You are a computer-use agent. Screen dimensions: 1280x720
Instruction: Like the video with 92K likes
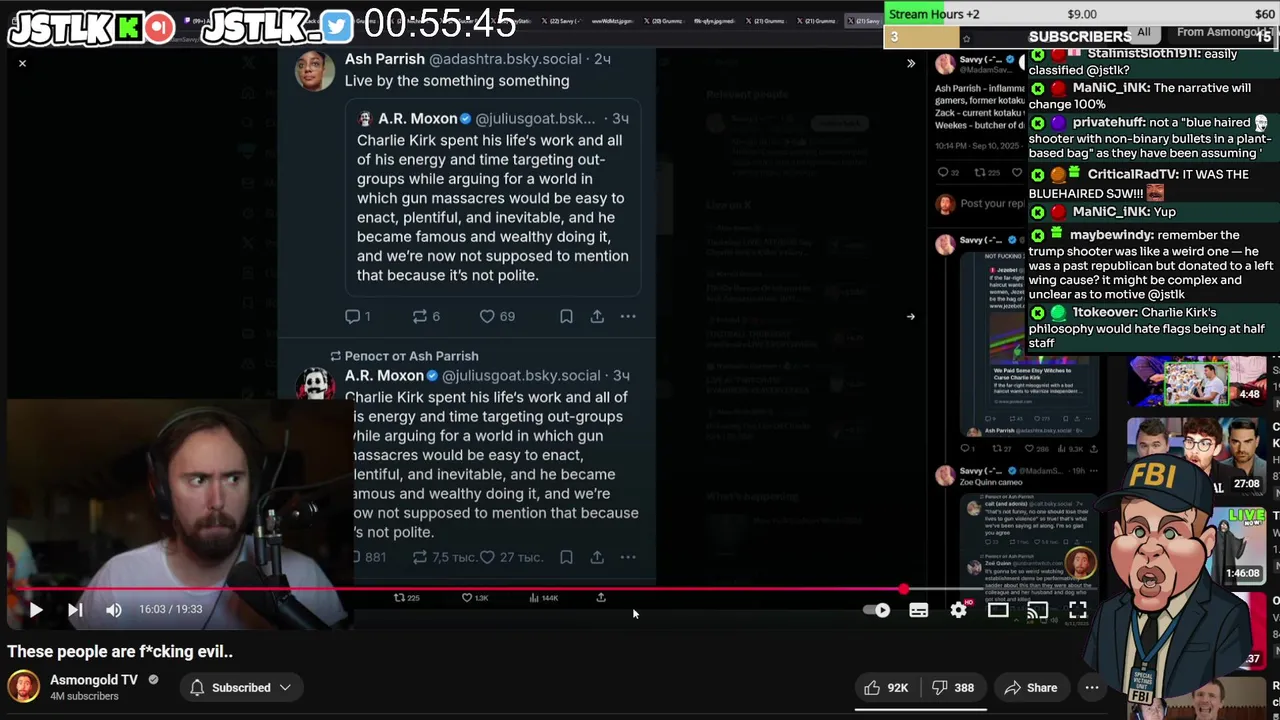pos(886,688)
